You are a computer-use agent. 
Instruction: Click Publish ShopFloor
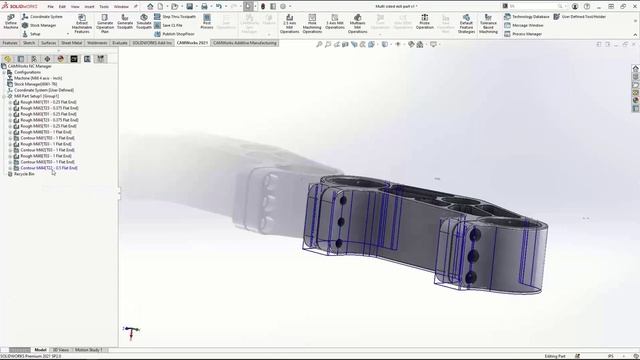pyautogui.click(x=174, y=34)
